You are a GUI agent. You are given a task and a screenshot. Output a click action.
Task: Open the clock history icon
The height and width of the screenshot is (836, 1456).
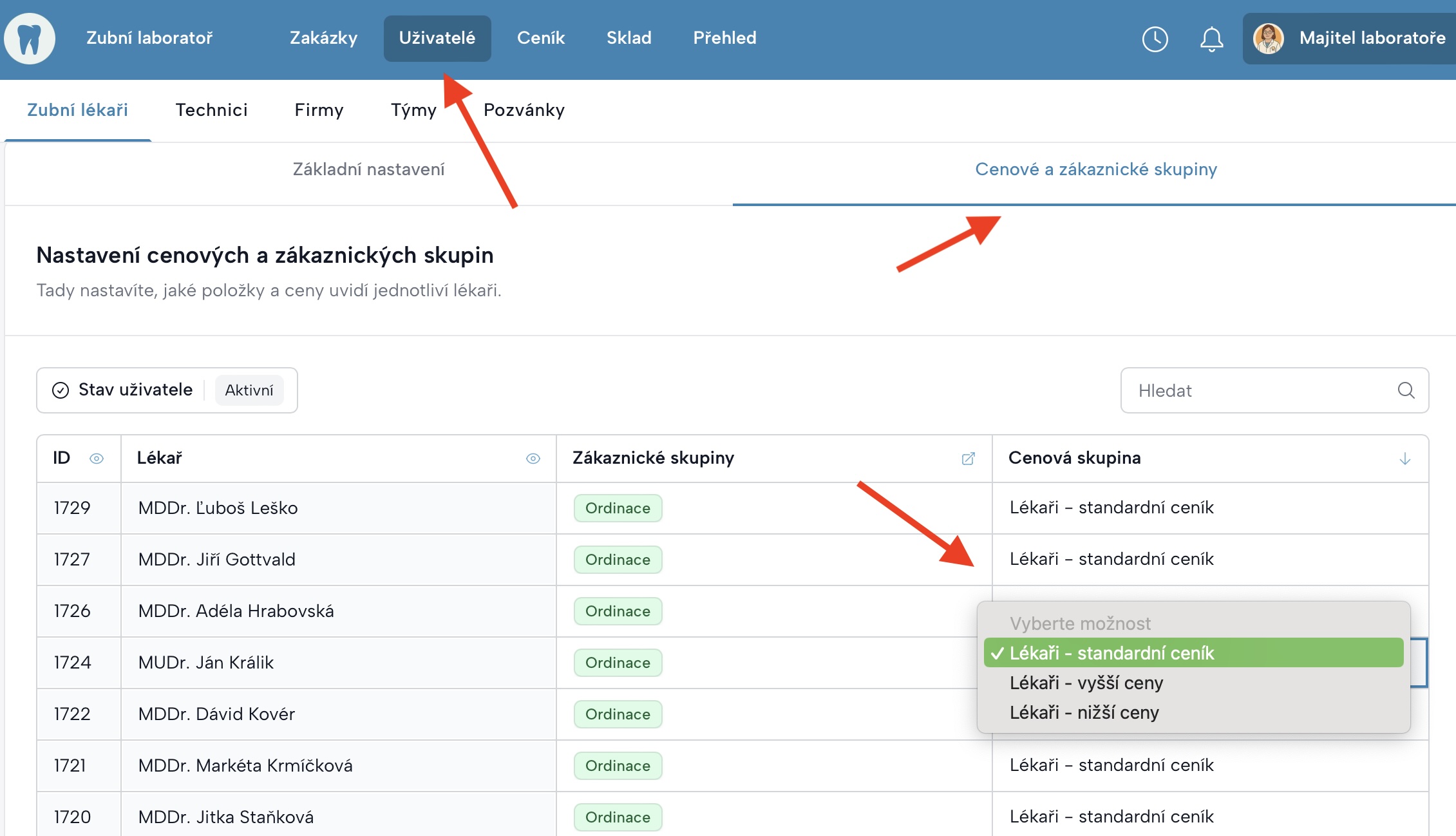click(x=1155, y=39)
